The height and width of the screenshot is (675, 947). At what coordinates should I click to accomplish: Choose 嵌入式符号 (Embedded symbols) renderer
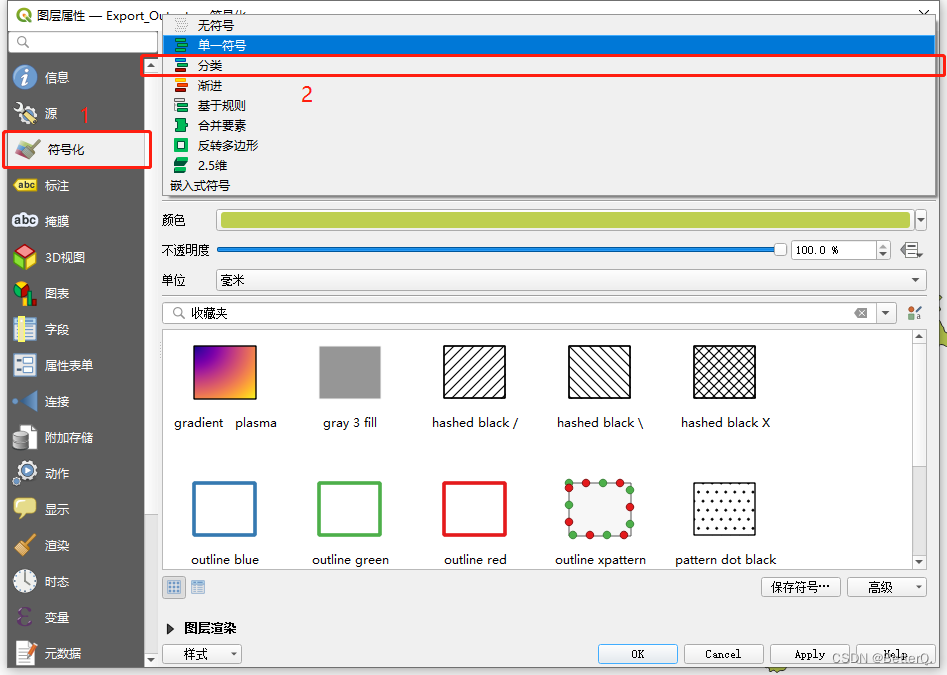549,185
